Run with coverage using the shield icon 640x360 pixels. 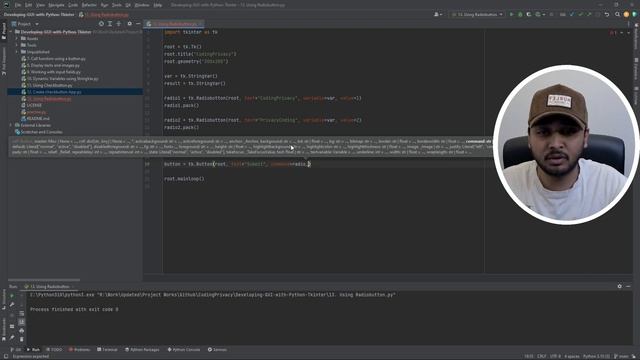point(529,14)
